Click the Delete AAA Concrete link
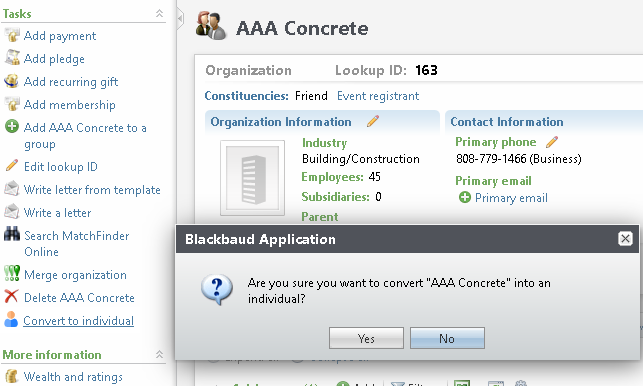Viewport: 643px width, 386px height. pyautogui.click(x=79, y=298)
